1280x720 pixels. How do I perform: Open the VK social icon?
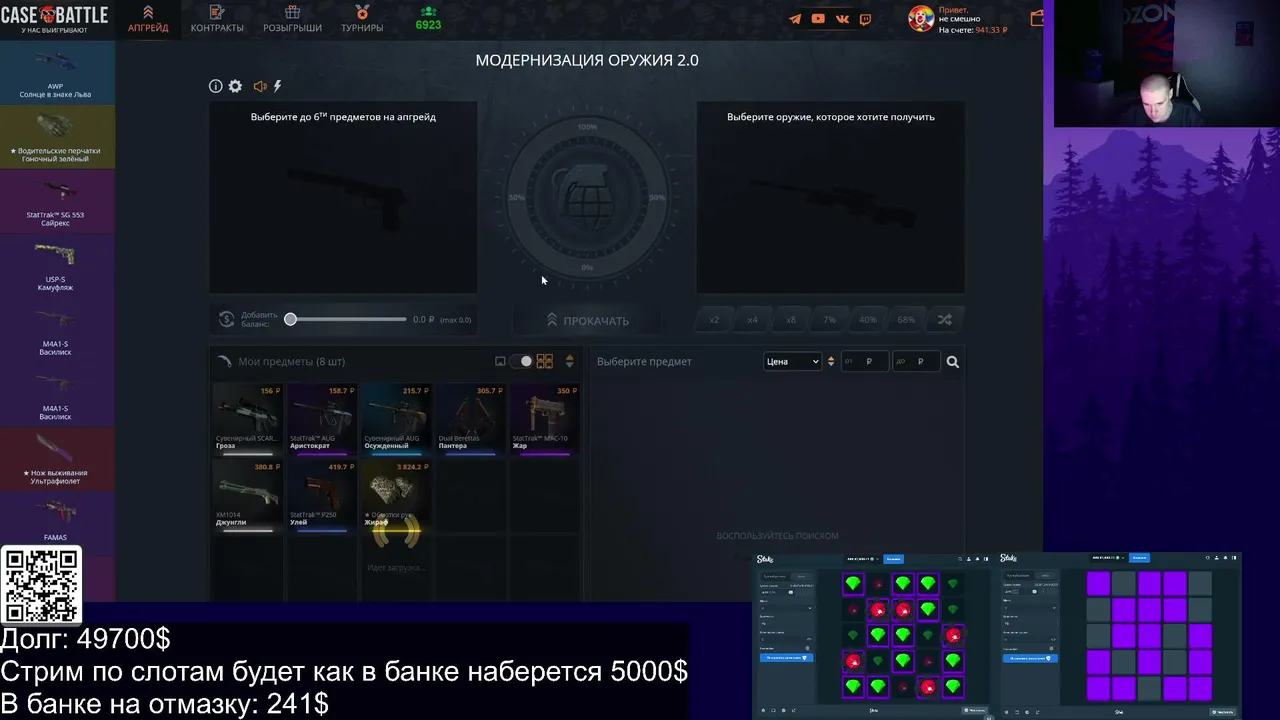click(x=842, y=19)
